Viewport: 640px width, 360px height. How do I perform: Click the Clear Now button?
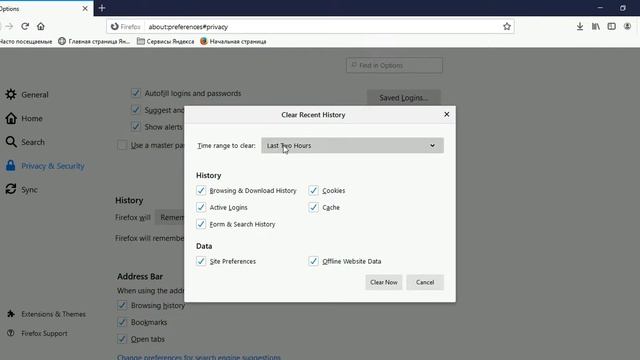(384, 282)
